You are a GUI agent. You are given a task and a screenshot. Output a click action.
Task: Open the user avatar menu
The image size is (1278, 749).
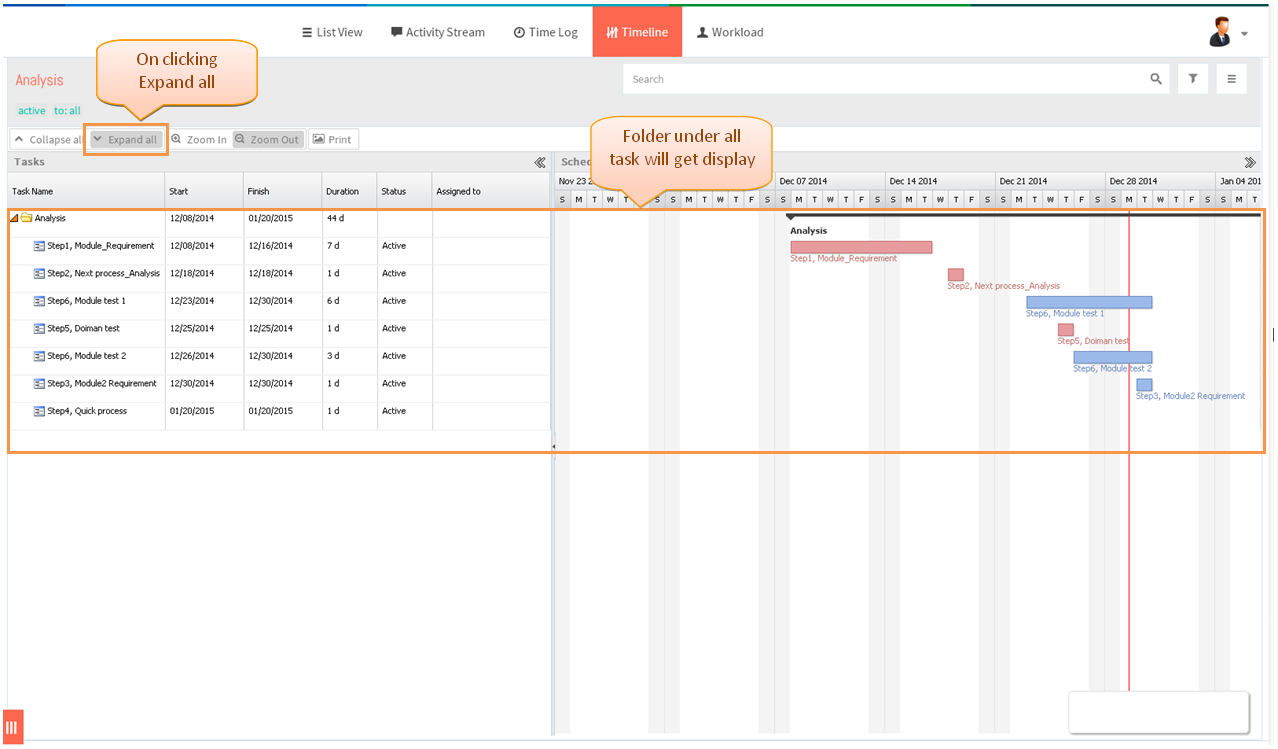[x=1228, y=32]
